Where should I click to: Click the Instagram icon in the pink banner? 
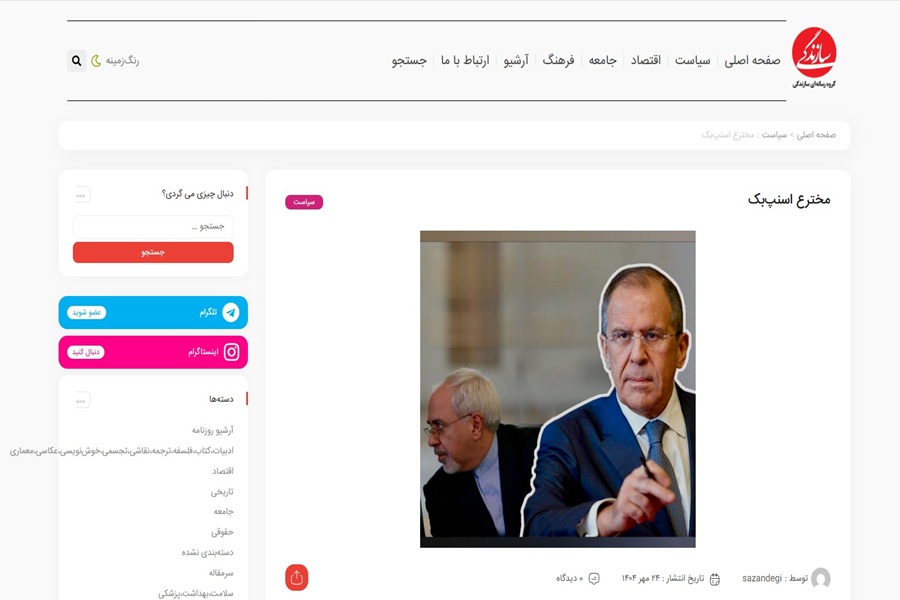(x=231, y=352)
